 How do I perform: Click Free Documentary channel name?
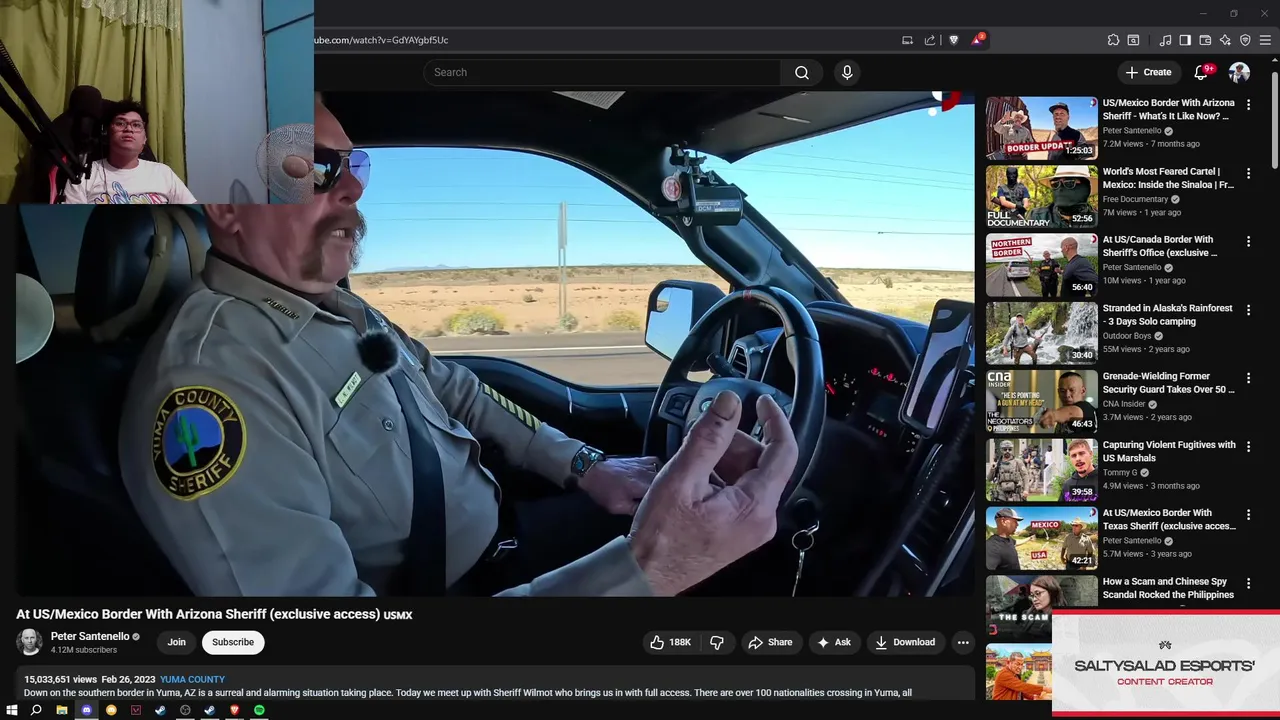tap(1135, 199)
